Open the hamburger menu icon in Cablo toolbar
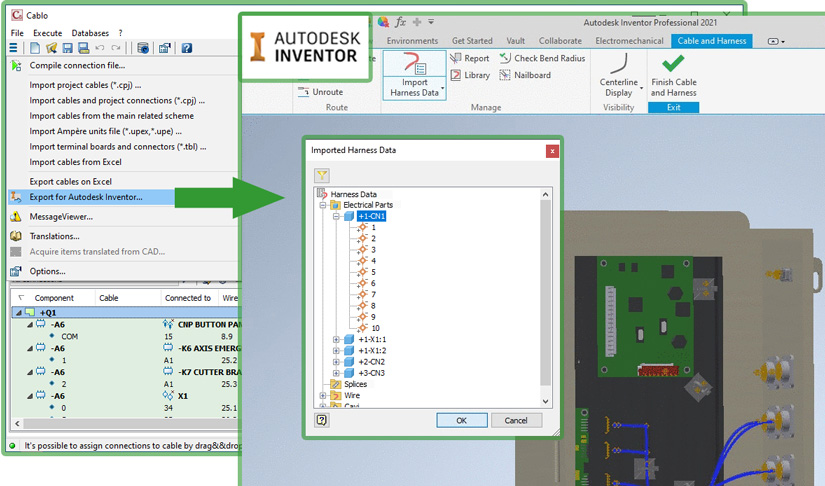Image resolution: width=825 pixels, height=486 pixels. 13,48
